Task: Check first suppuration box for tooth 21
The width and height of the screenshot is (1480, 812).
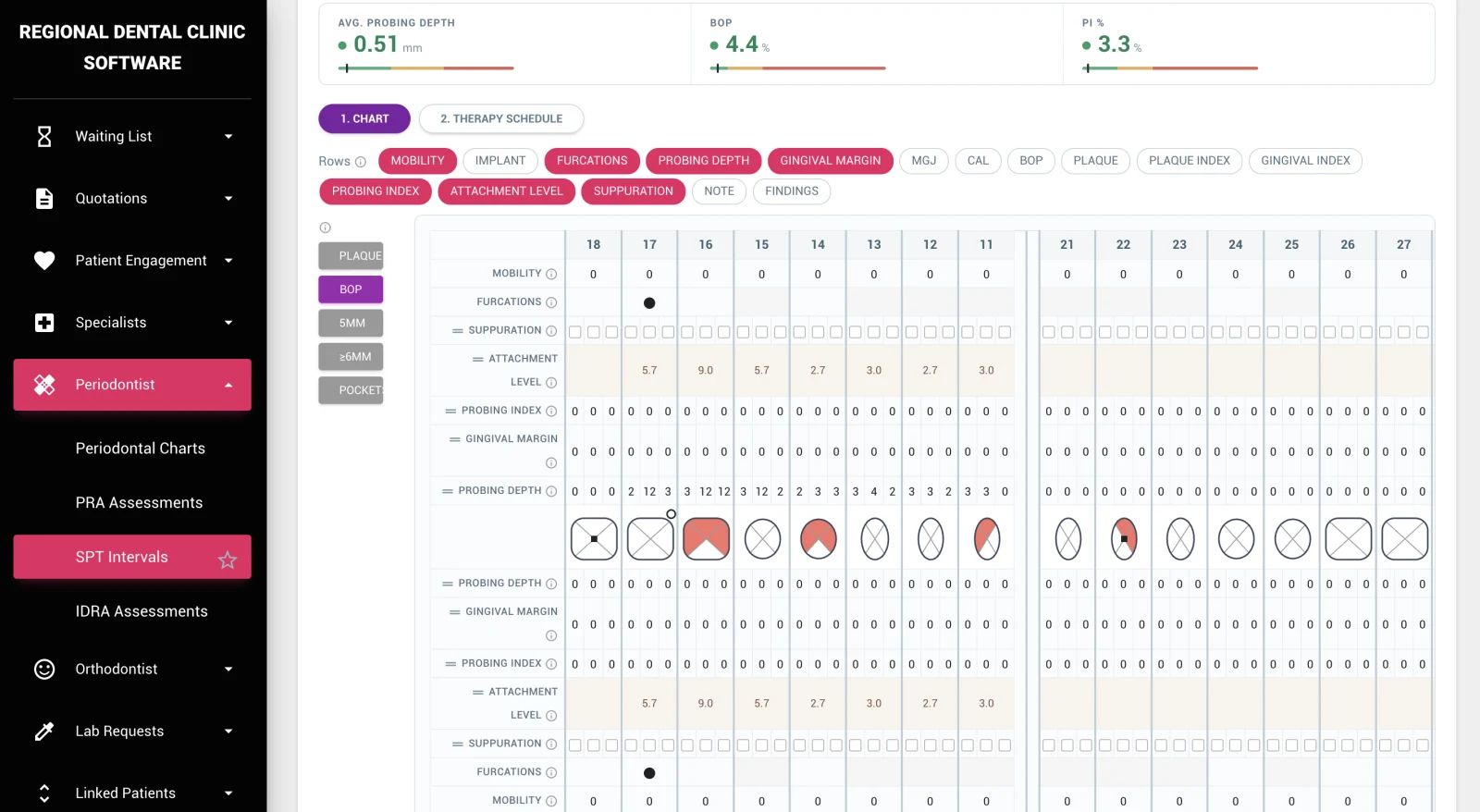Action: click(x=1049, y=332)
